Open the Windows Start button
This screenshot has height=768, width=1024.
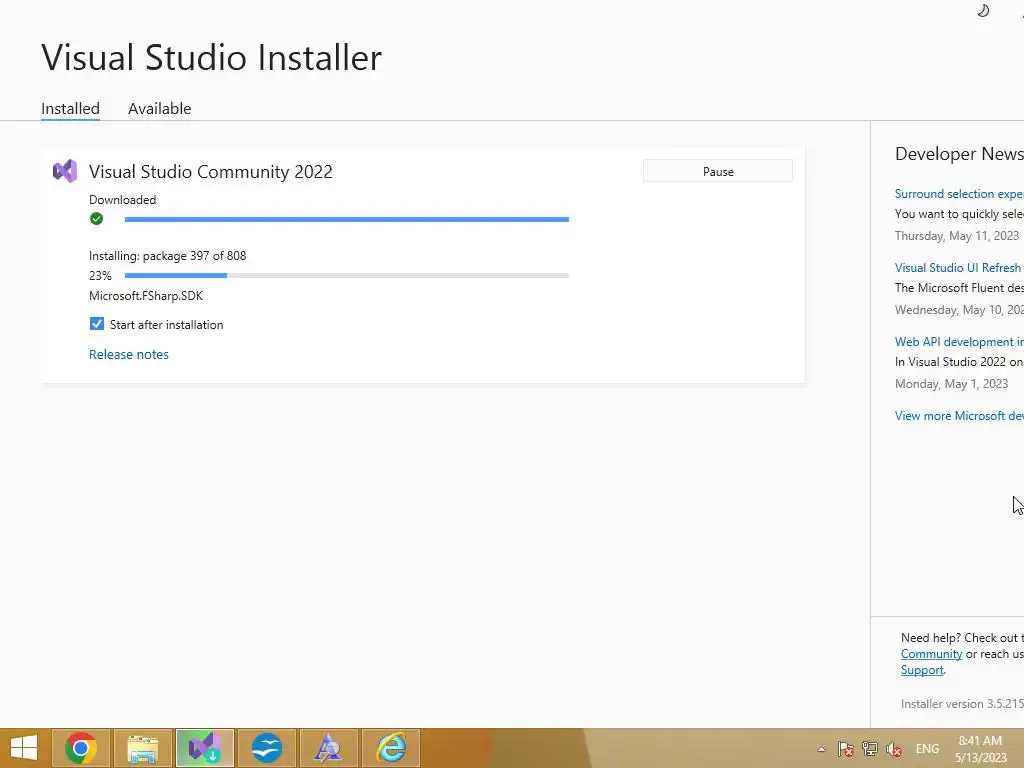tap(24, 748)
